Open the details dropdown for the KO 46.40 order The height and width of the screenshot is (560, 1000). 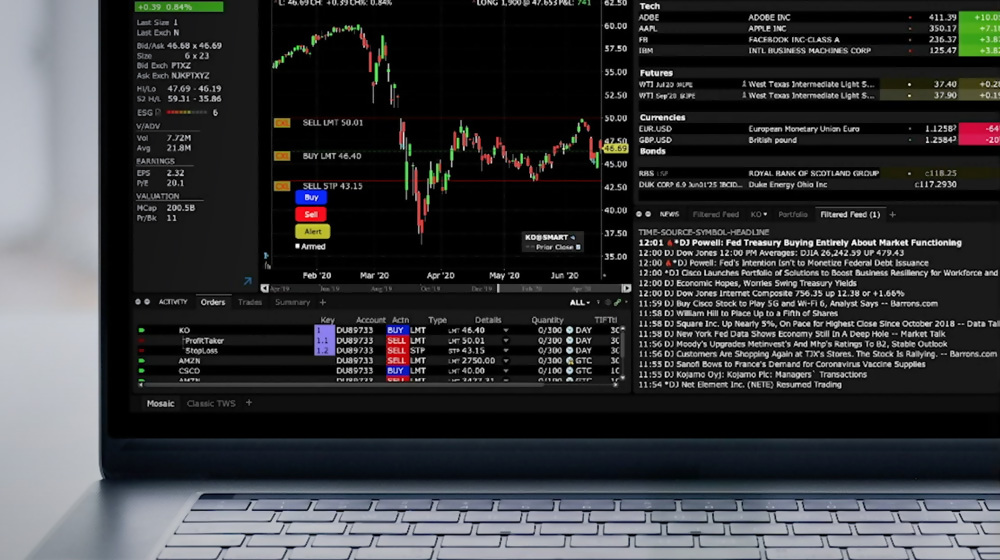pyautogui.click(x=505, y=330)
